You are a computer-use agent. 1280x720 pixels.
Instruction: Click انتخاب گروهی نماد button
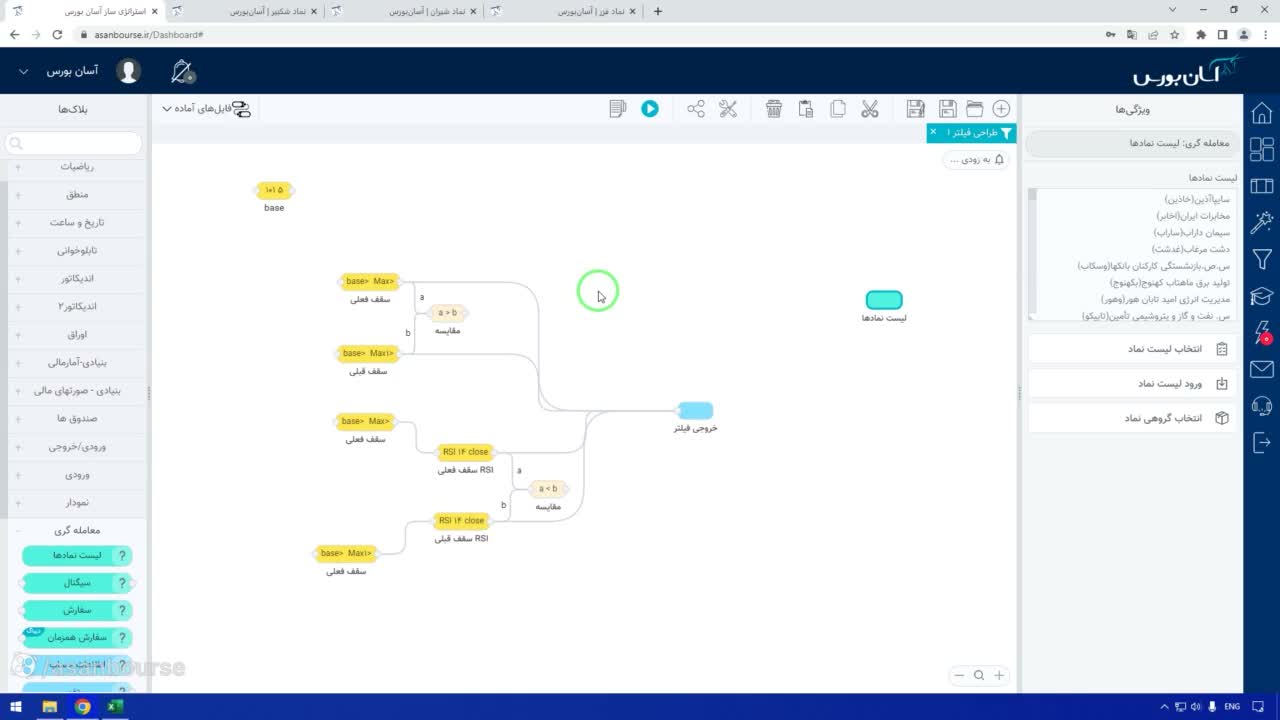coord(1132,418)
